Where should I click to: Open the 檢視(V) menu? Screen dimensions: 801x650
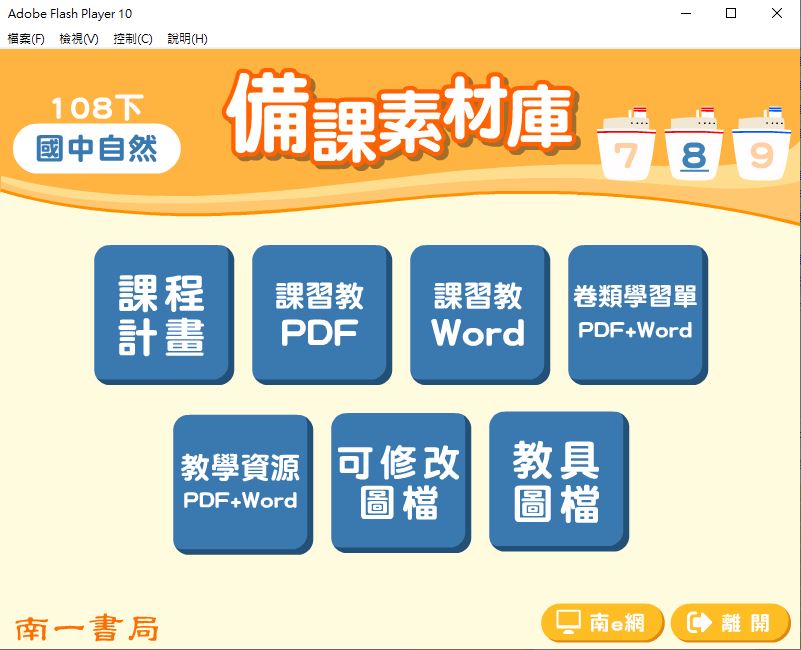coord(79,39)
